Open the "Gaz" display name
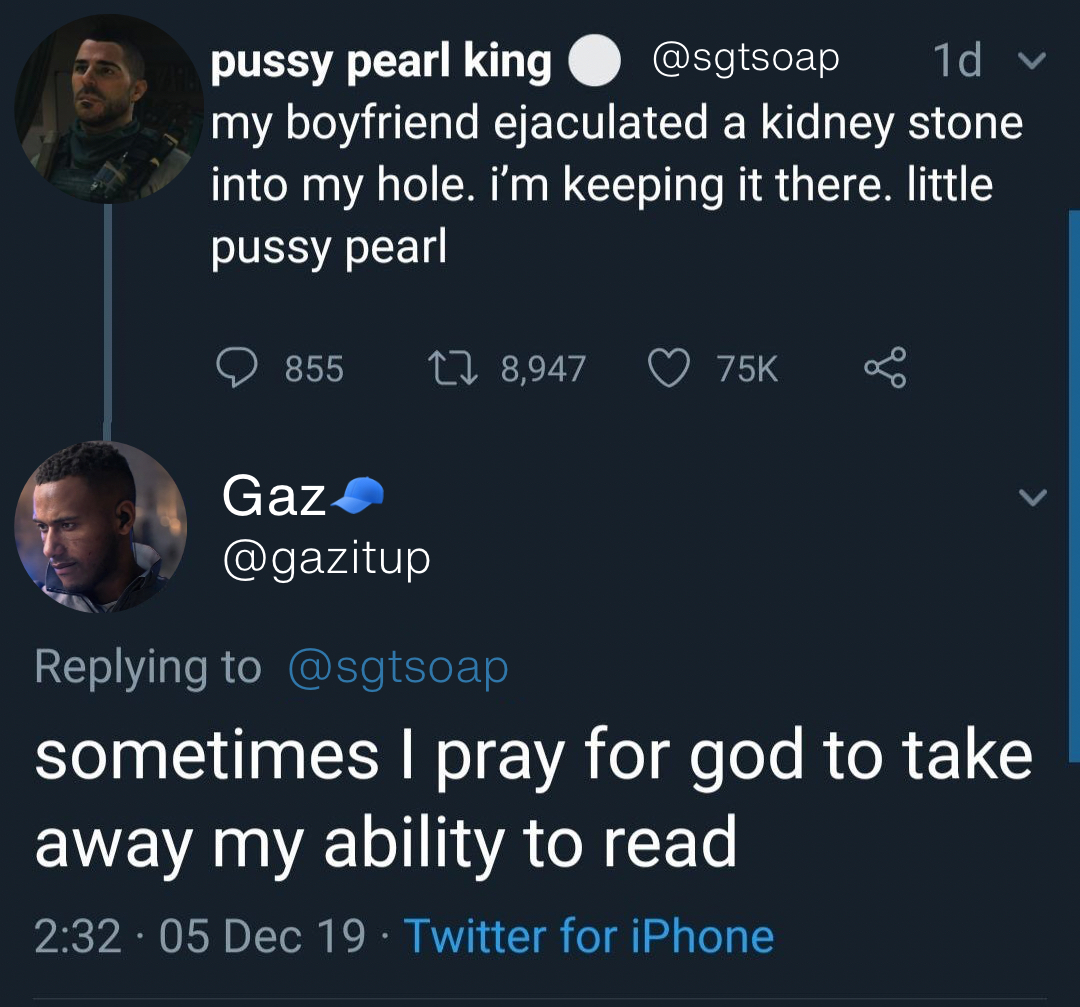1080x1007 pixels. coord(274,495)
